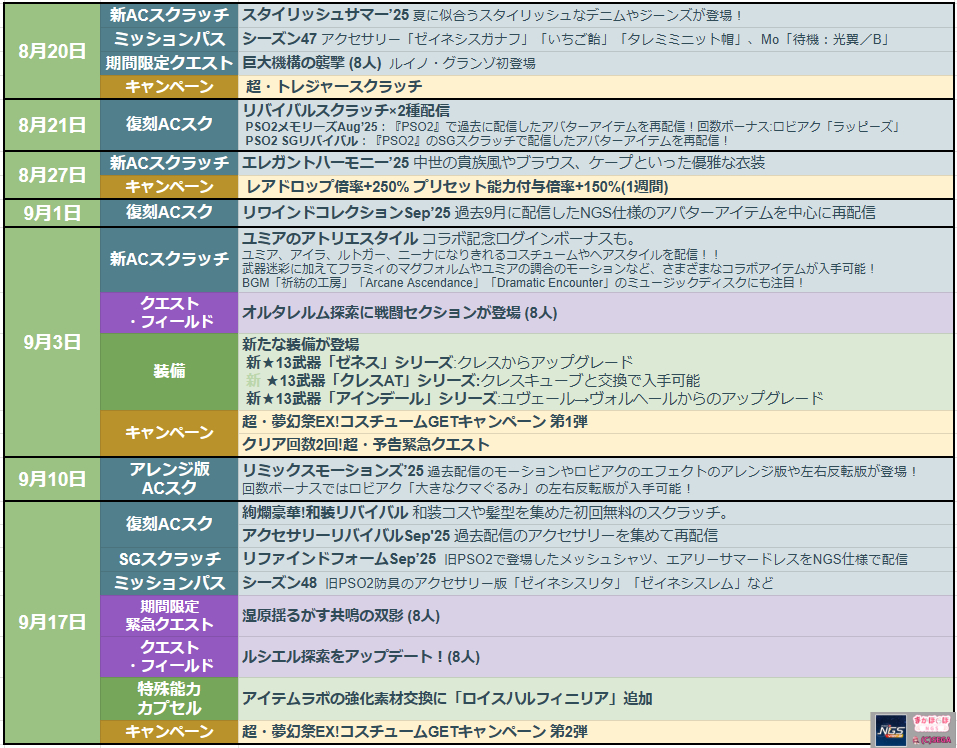Screen dimensions: 957x748
Task: Click the "期間限定クエスト" category cell
Action: 169,63
